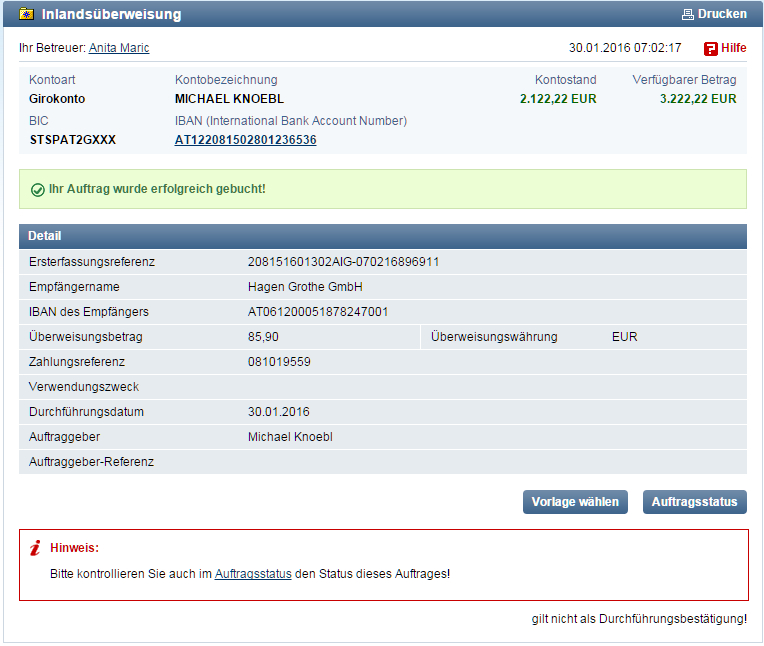Open advisor Anita Maric's link
764x646 pixels.
[119, 48]
